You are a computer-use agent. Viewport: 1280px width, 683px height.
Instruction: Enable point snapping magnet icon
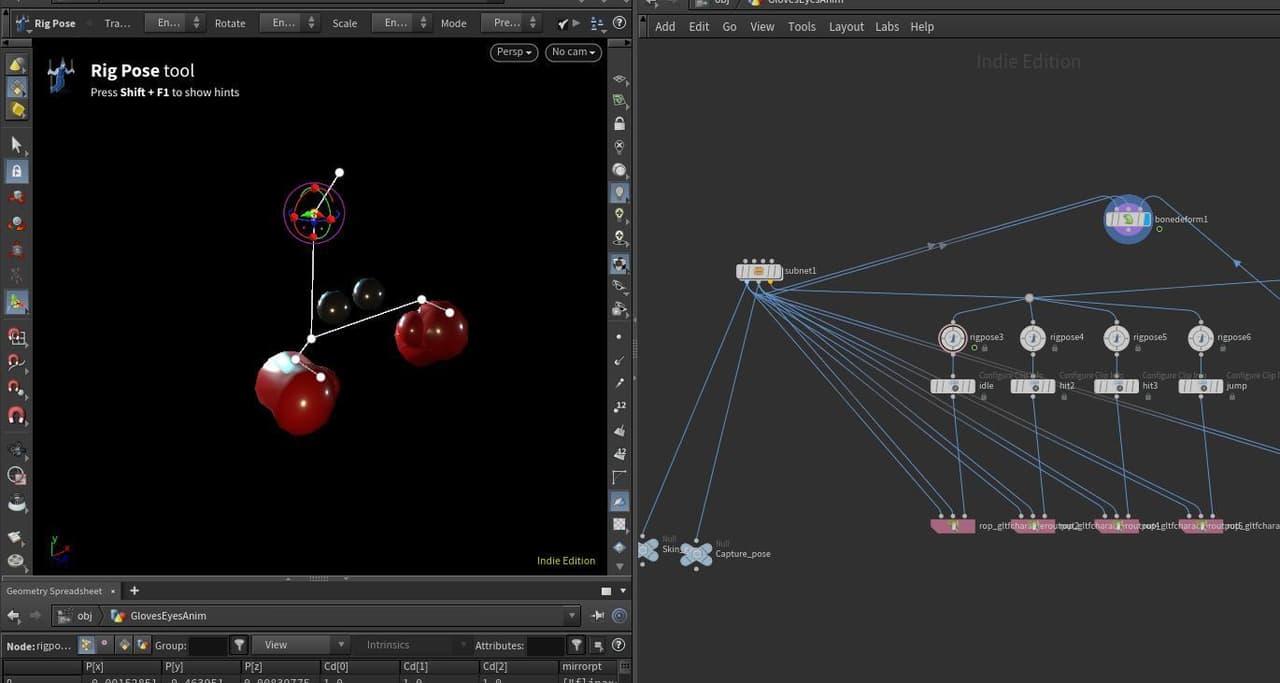pyautogui.click(x=17, y=389)
